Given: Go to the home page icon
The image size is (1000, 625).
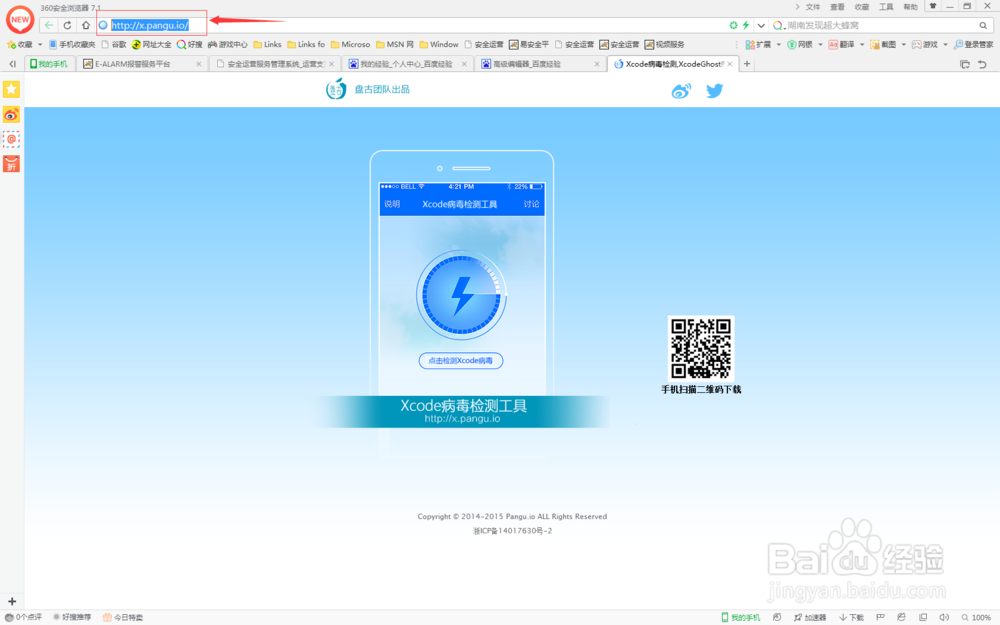Looking at the screenshot, I should click(85, 26).
